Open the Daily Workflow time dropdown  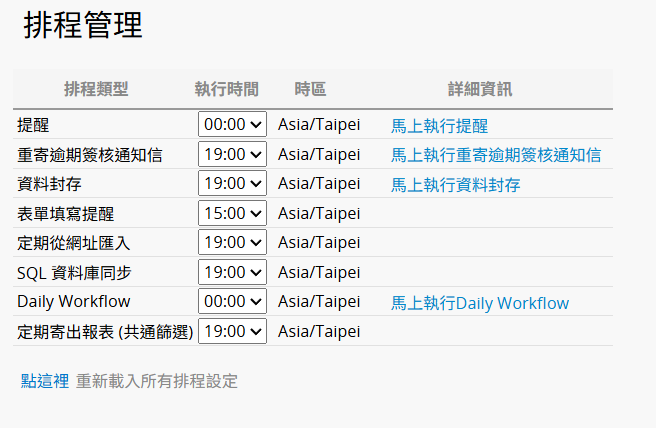(232, 301)
